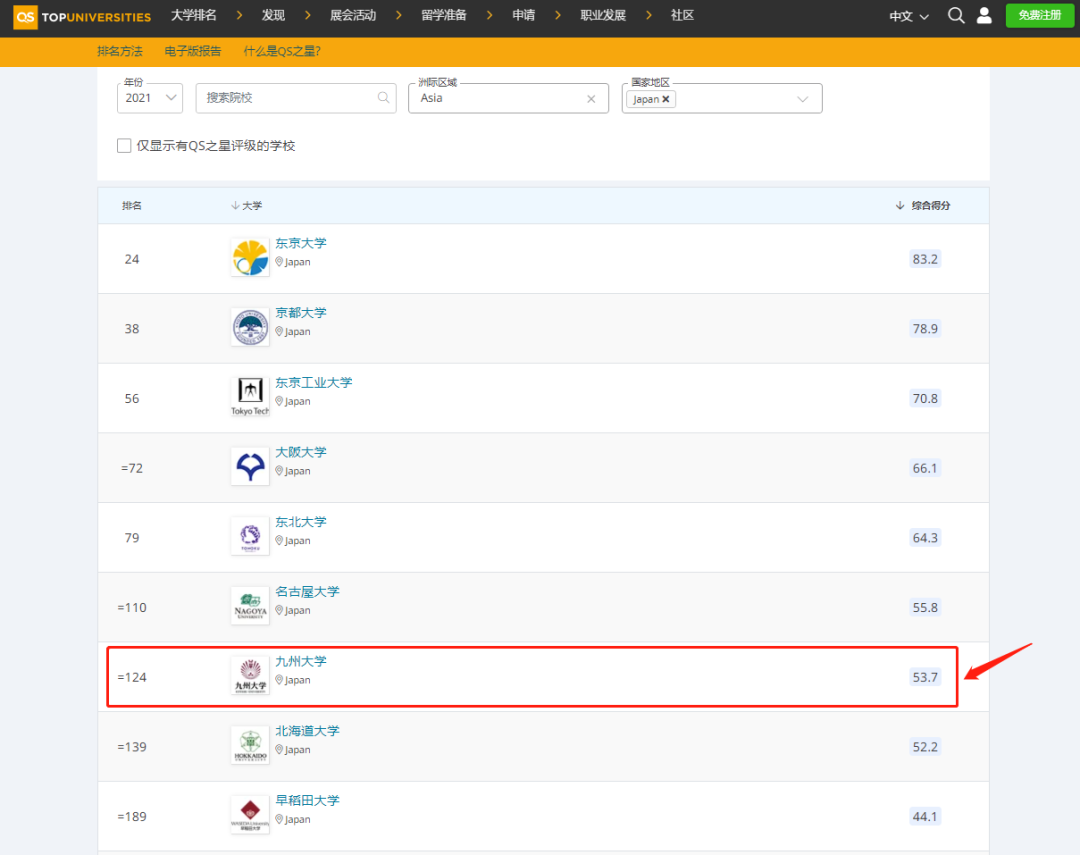This screenshot has height=855, width=1080.
Task: Click the Osaka University logo
Action: click(250, 466)
